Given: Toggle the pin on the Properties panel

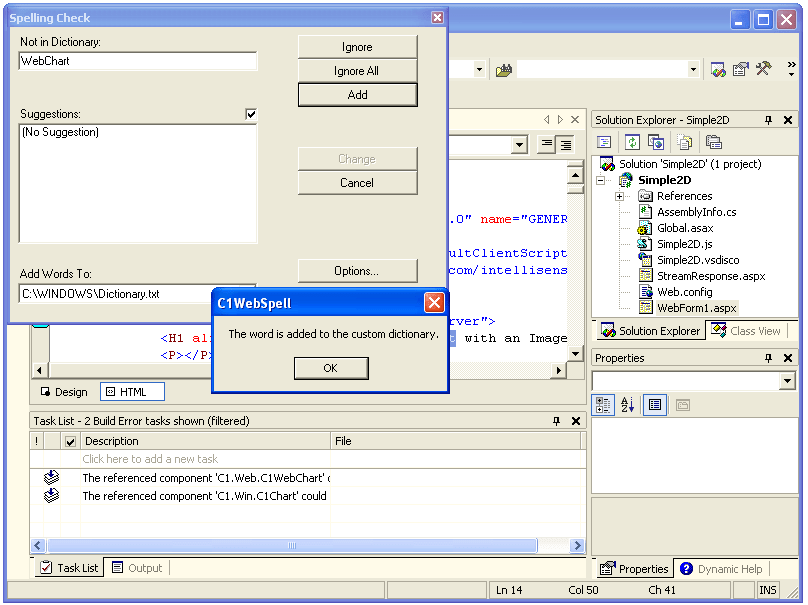Looking at the screenshot, I should pos(768,358).
